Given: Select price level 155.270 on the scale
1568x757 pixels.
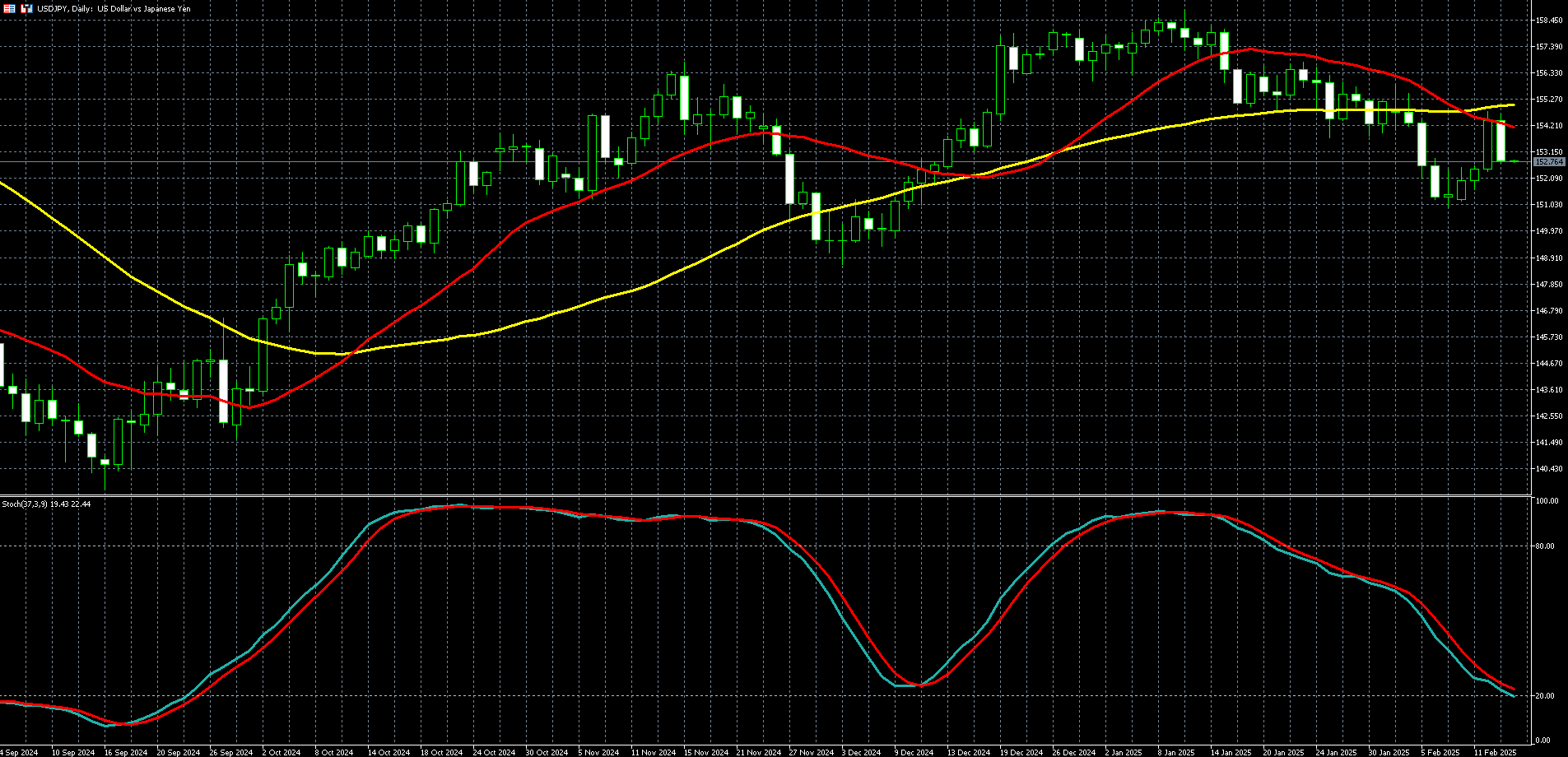Looking at the screenshot, I should [x=1549, y=100].
